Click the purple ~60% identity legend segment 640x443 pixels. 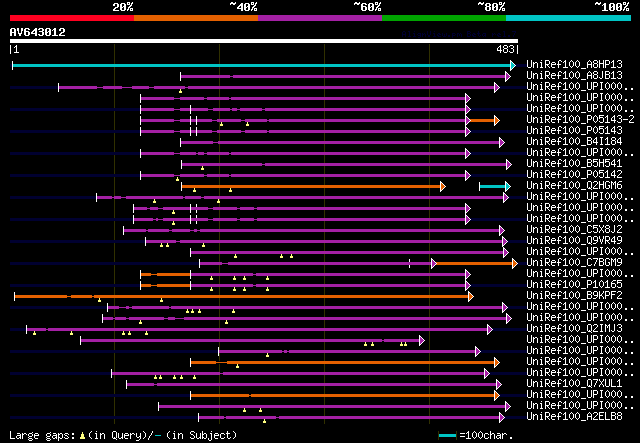[320, 18]
